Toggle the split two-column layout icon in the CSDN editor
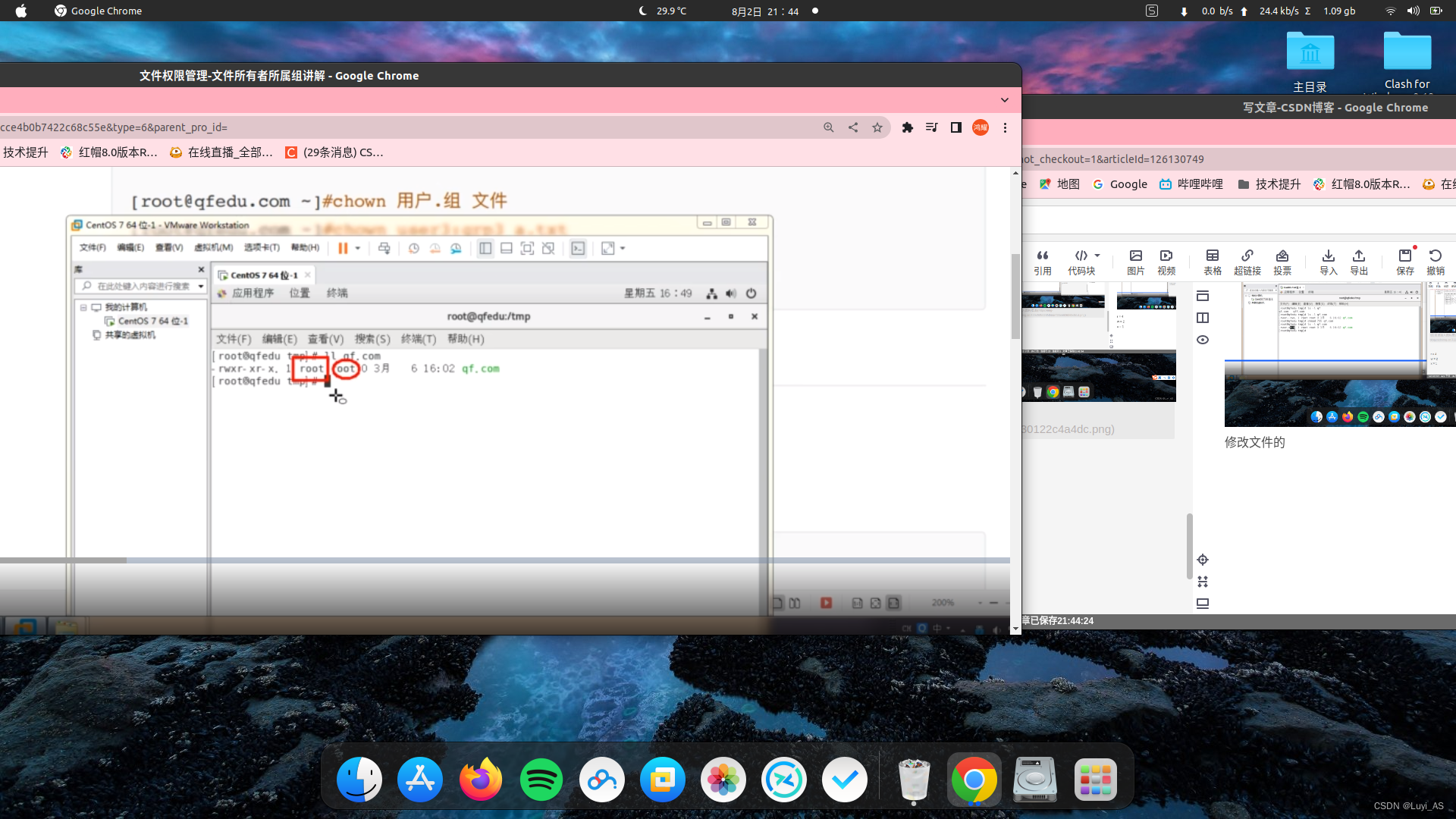 tap(1203, 318)
